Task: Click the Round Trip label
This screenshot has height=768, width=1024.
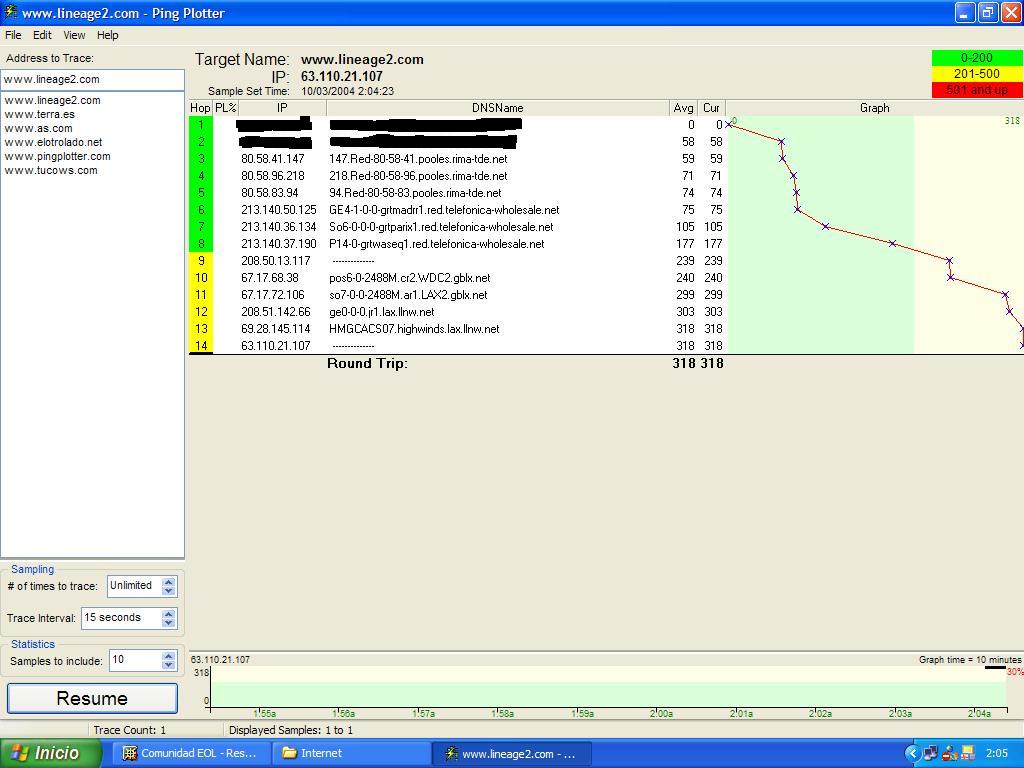Action: tap(368, 364)
